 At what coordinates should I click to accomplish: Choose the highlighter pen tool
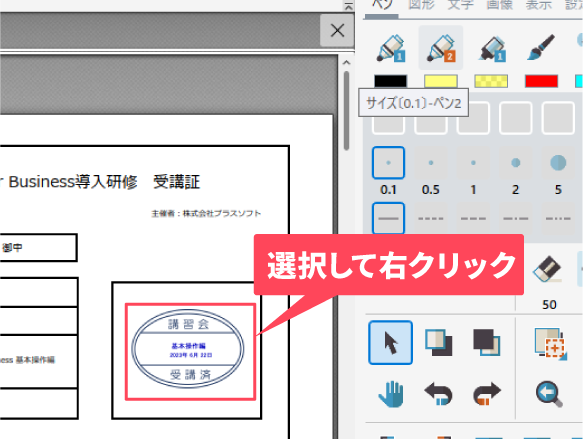(491, 49)
